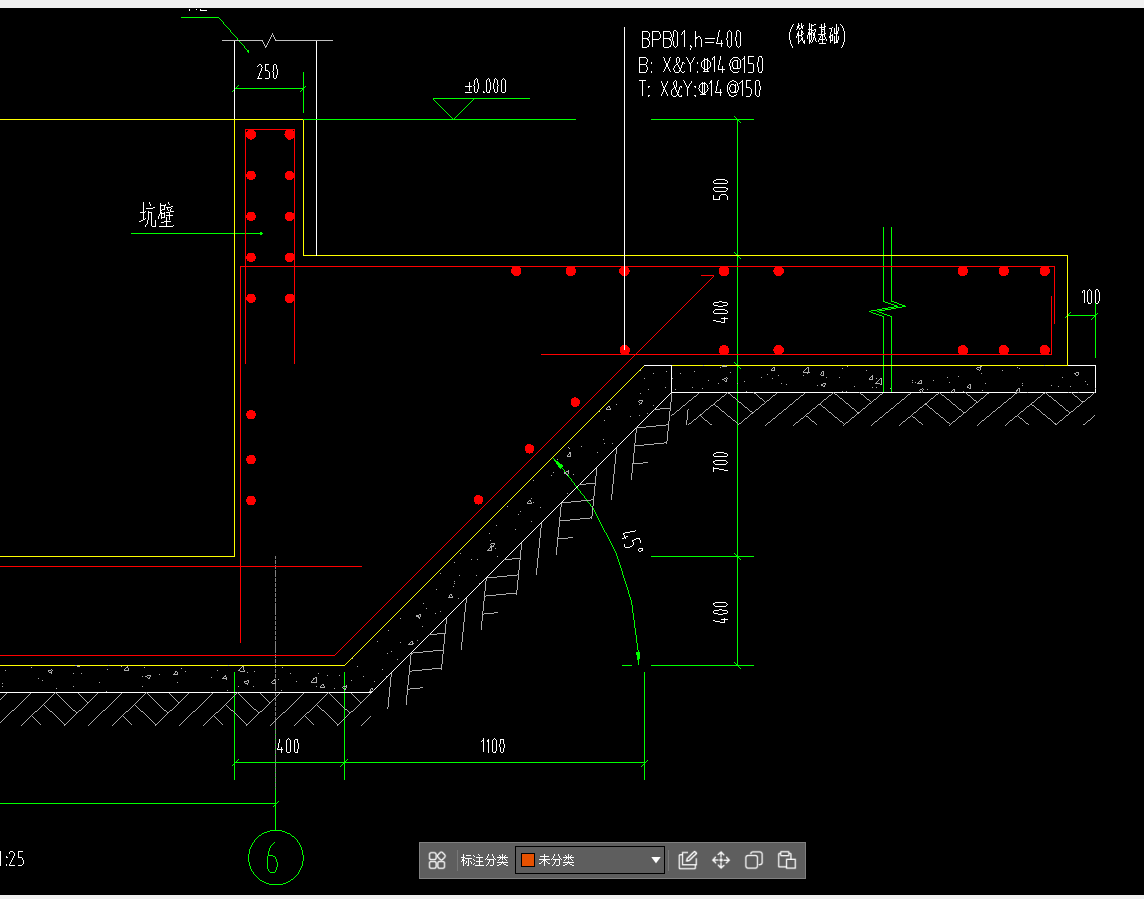This screenshot has width=1144, height=899.
Task: Select the 1100 horizontal dimension text
Action: coord(492,746)
